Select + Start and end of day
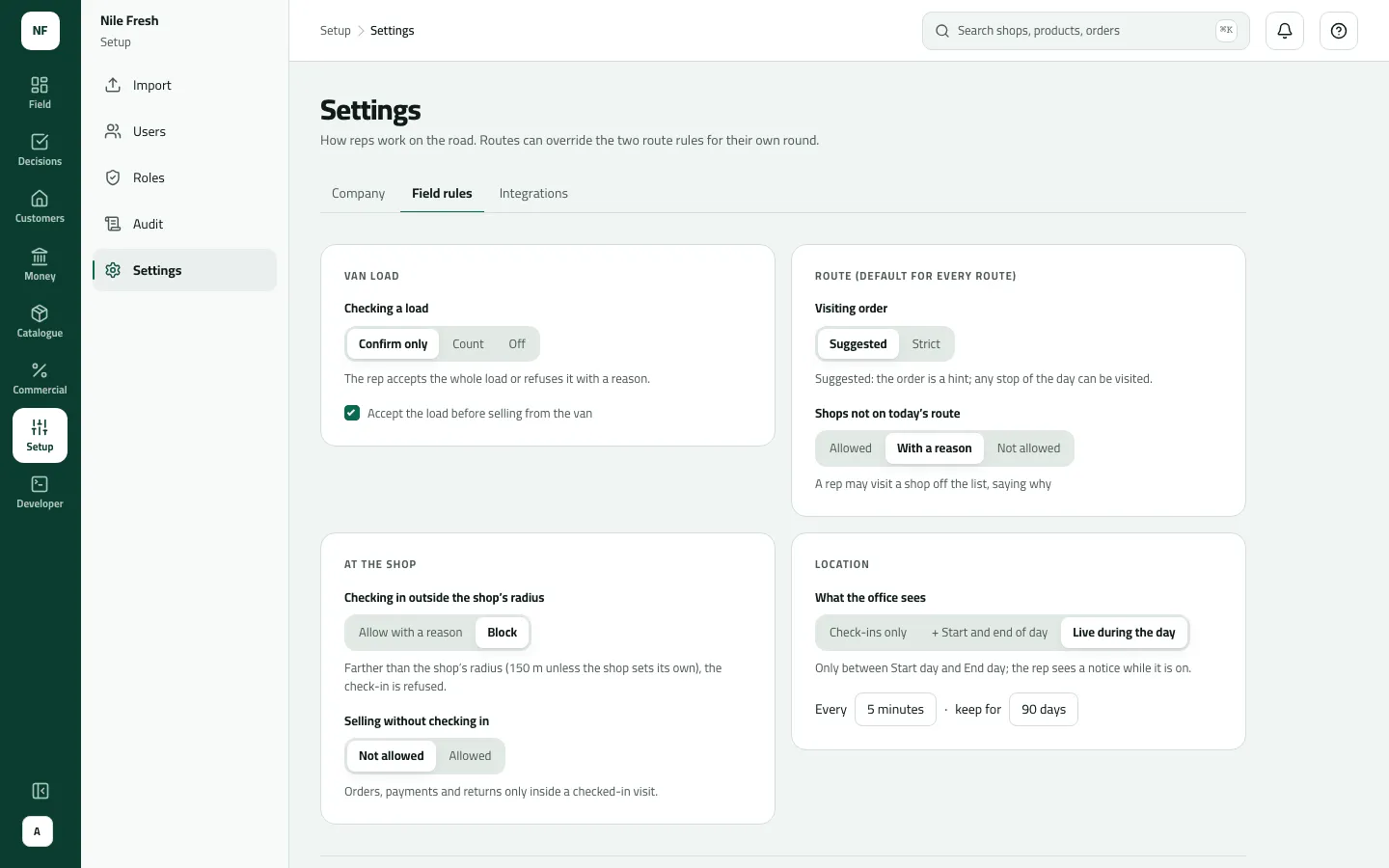 click(990, 633)
